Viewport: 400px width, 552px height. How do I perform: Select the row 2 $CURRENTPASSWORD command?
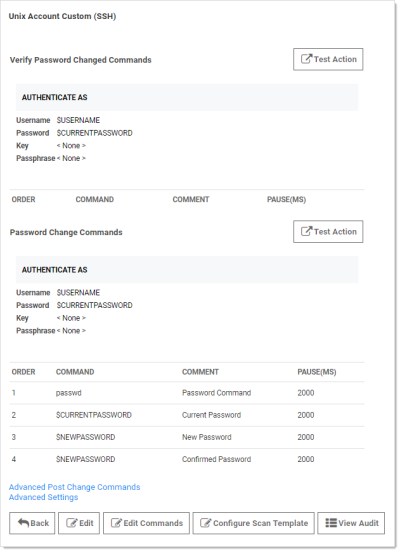(x=94, y=415)
